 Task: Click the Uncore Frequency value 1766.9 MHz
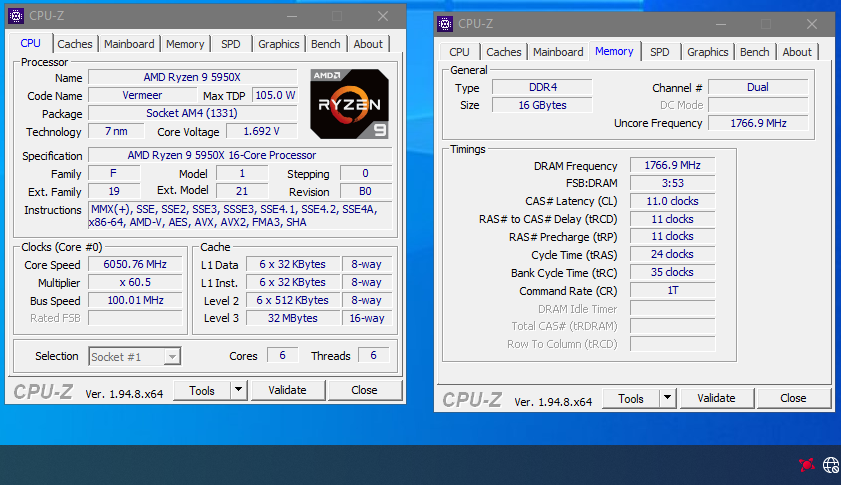[758, 123]
